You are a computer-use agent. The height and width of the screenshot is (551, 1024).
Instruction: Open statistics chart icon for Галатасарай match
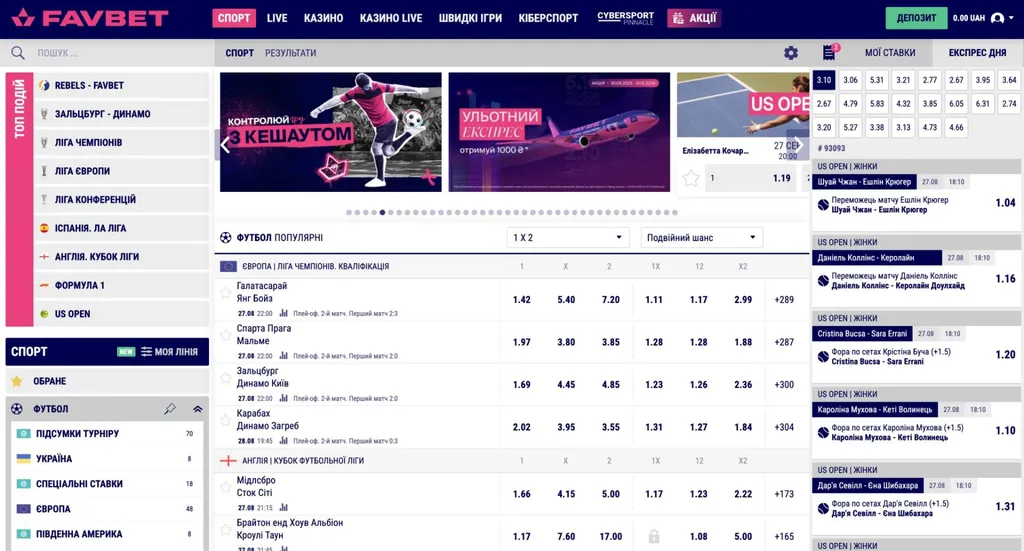pos(283,313)
